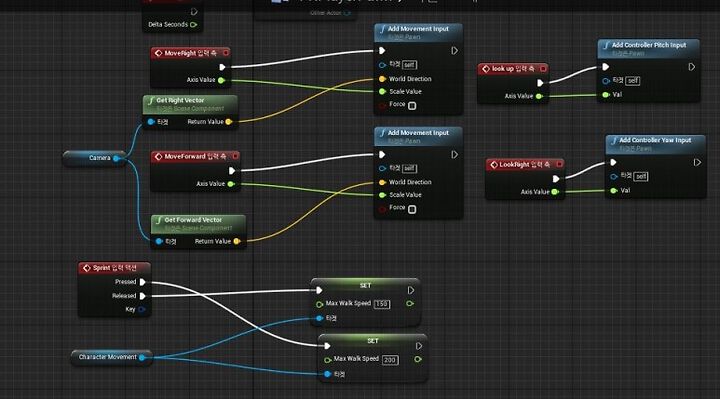Click exec input pin of SET 200 node

327,346
